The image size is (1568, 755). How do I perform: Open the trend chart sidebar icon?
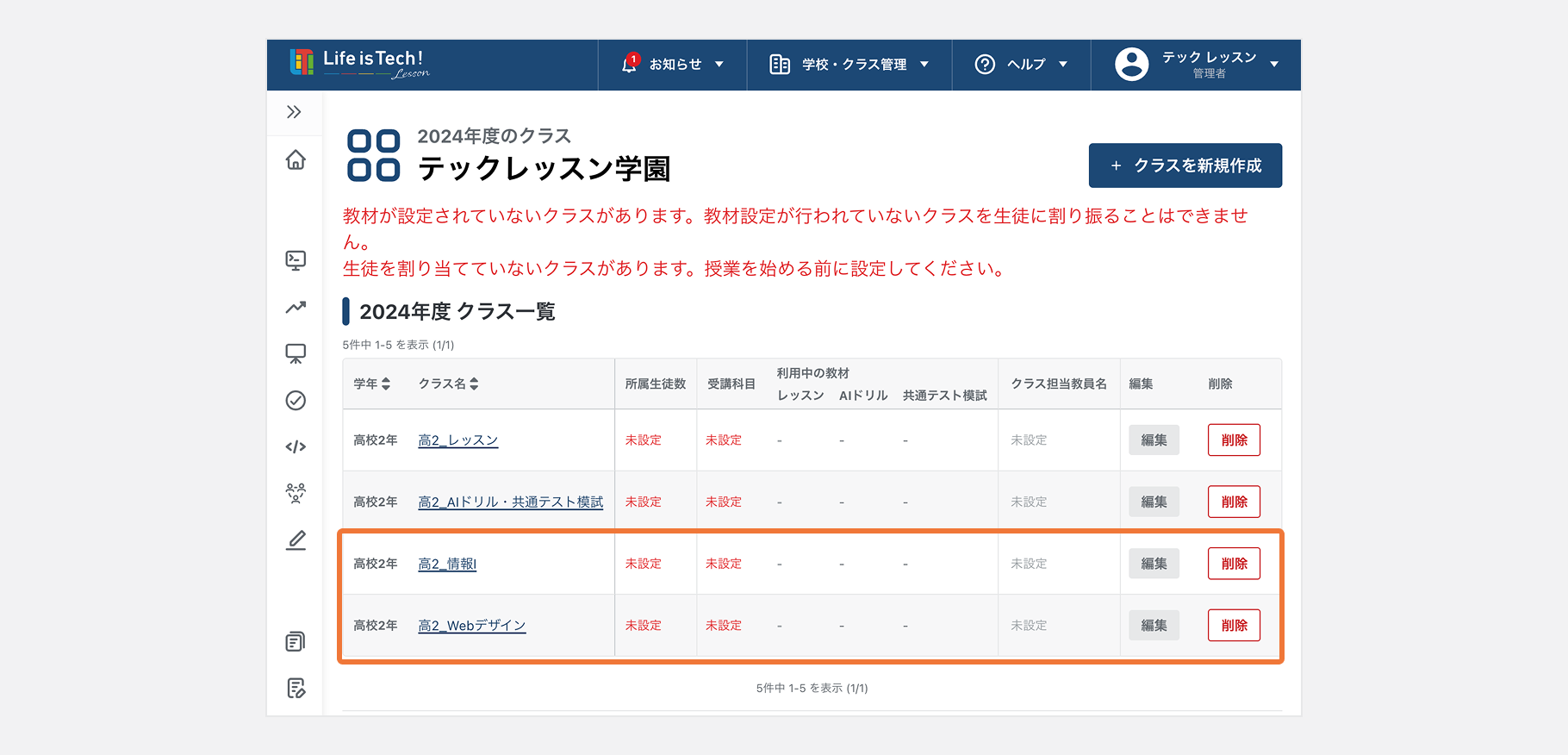(x=296, y=308)
